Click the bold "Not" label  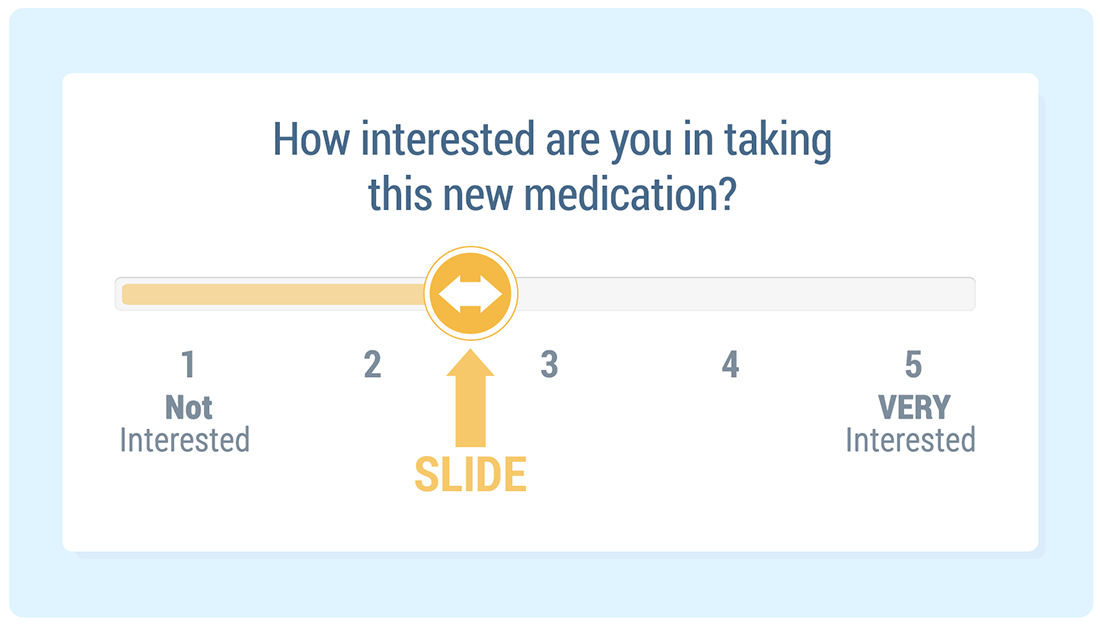pyautogui.click(x=189, y=407)
